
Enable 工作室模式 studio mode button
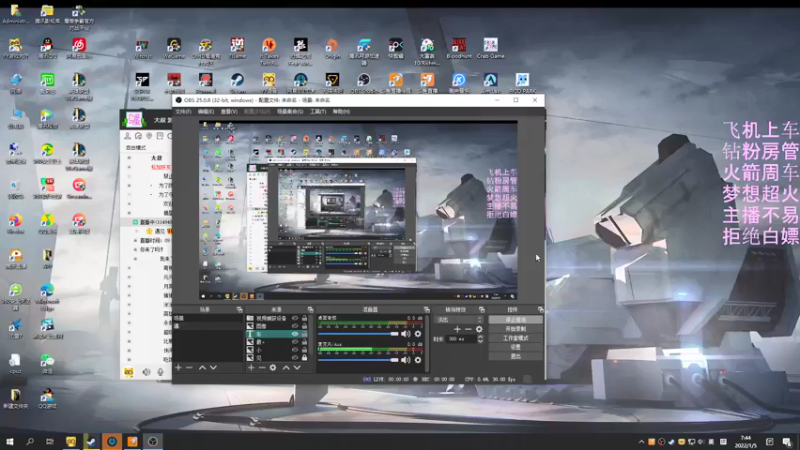pyautogui.click(x=515, y=338)
